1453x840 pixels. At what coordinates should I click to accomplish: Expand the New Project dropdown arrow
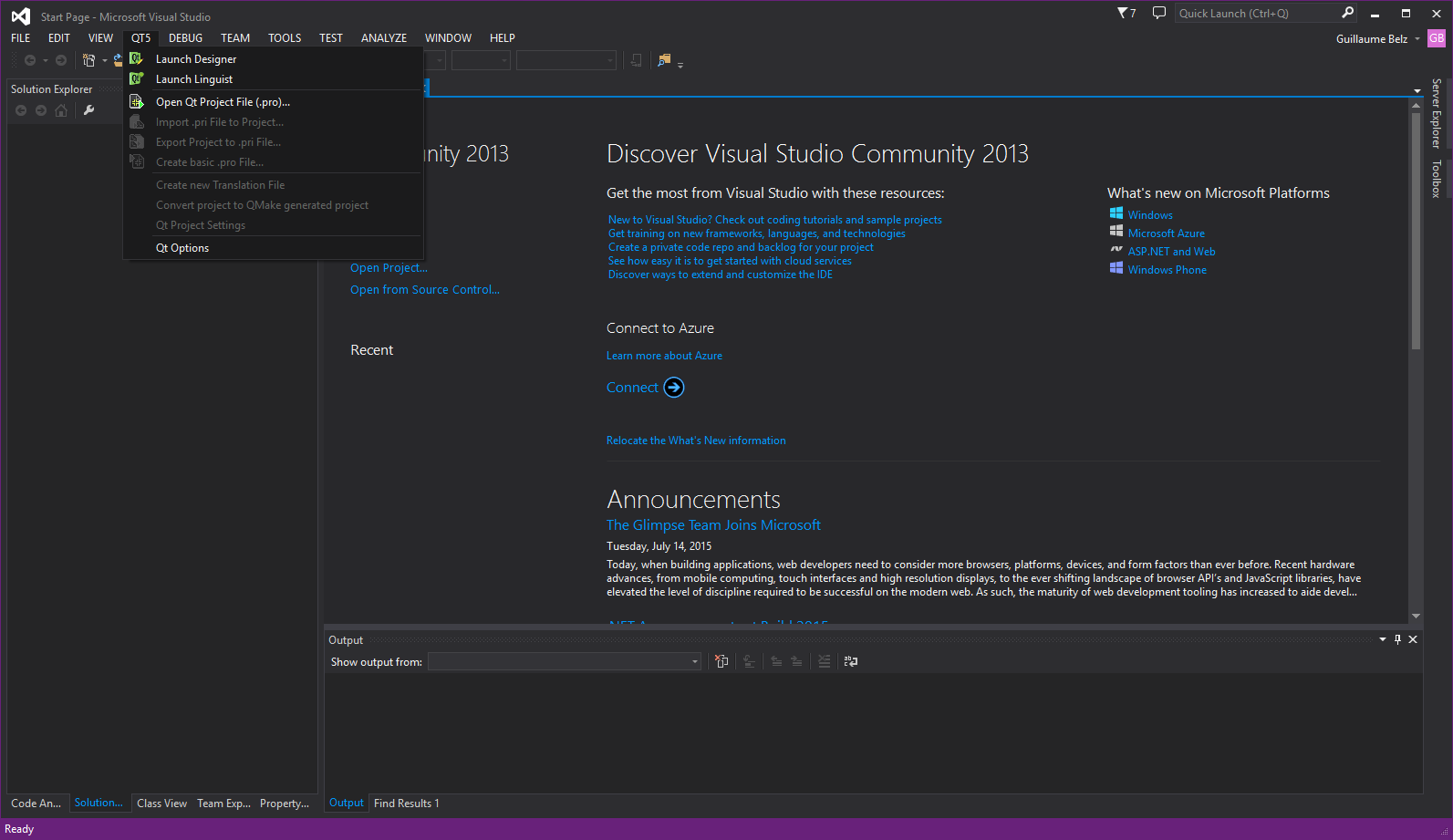(x=104, y=61)
